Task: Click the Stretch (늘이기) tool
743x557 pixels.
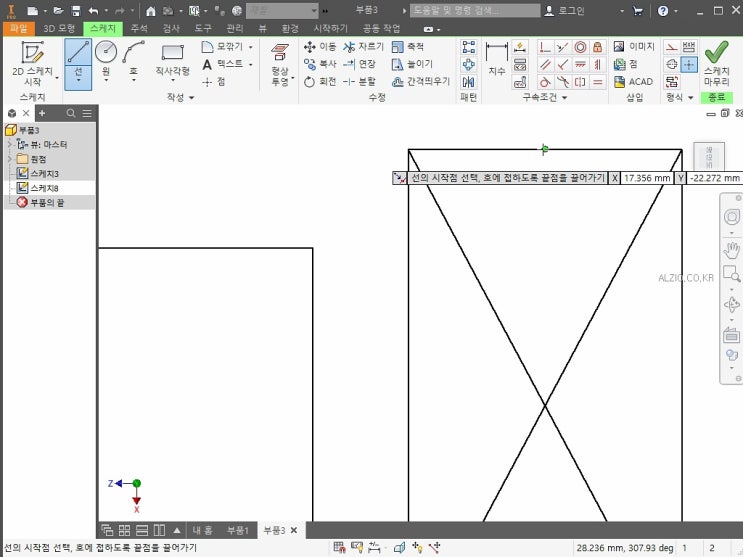Action: coord(412,64)
